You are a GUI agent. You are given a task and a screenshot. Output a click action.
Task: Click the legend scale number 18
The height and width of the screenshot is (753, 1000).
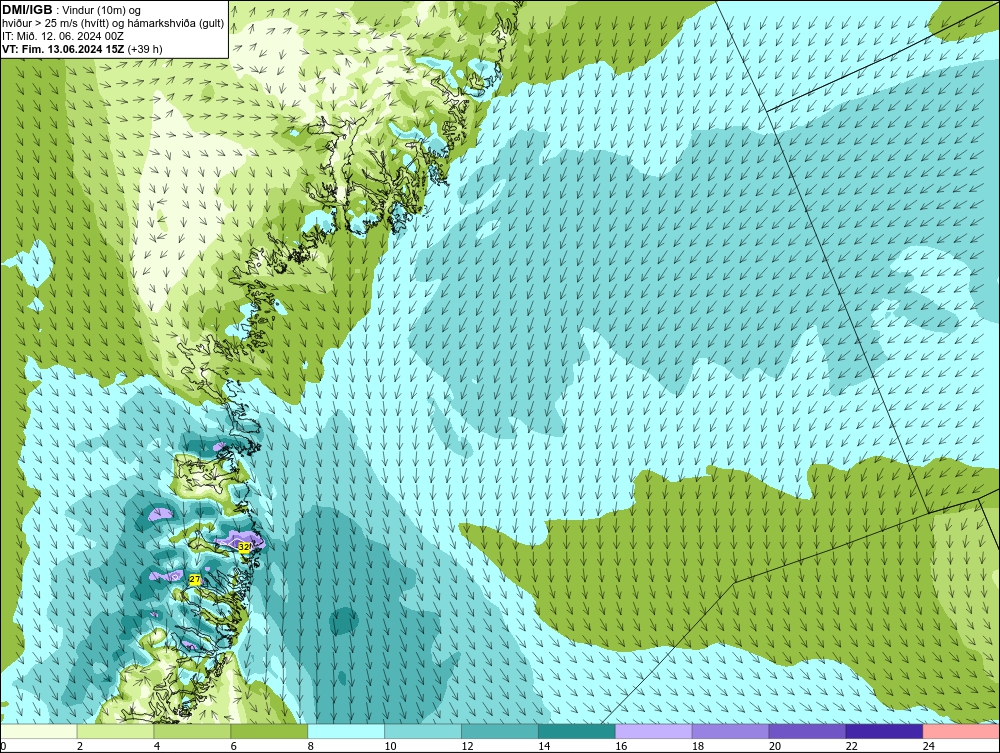pos(698,746)
